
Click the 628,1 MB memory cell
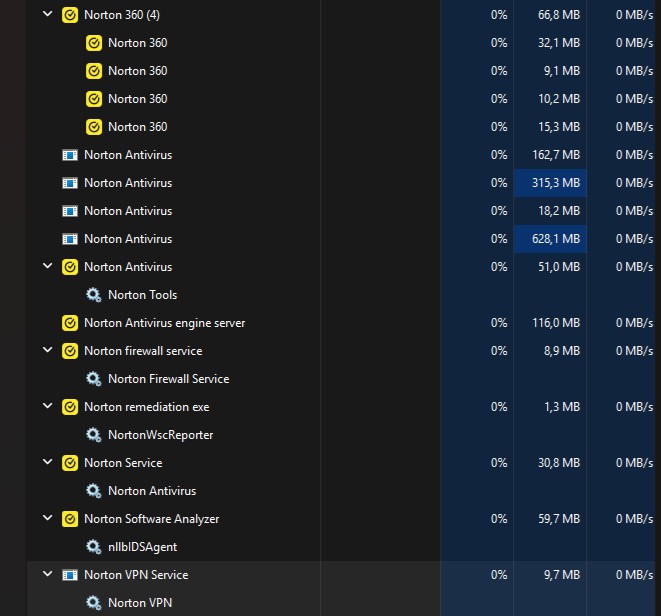[x=550, y=239]
